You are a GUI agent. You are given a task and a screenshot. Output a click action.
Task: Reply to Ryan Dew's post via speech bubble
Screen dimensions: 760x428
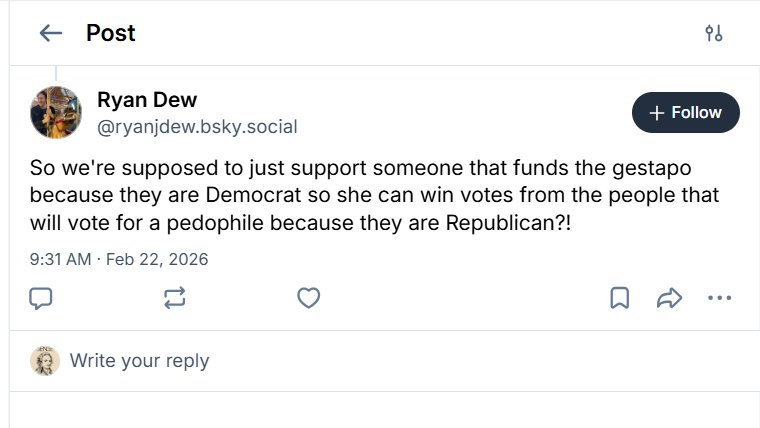coord(41,297)
